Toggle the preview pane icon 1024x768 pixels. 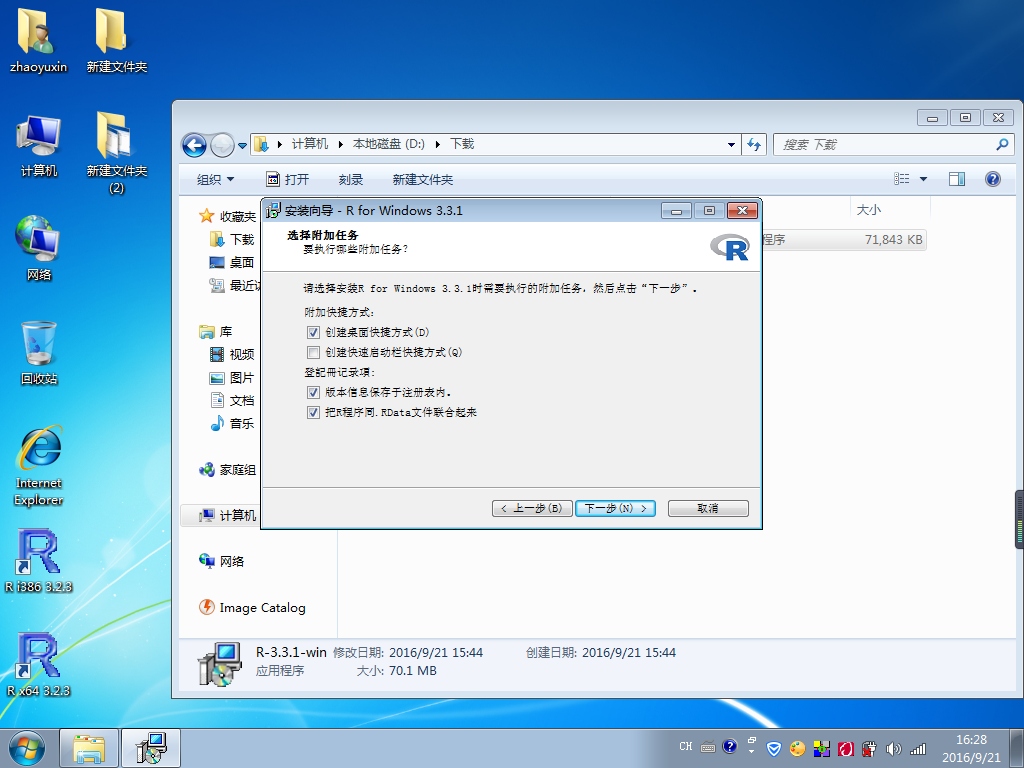pos(957,179)
